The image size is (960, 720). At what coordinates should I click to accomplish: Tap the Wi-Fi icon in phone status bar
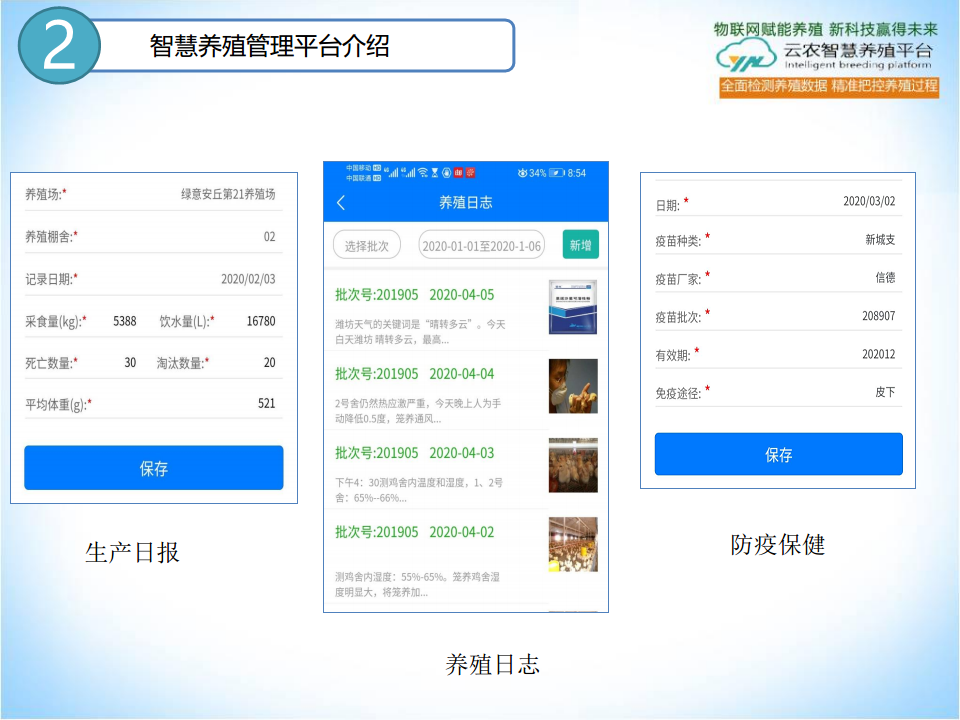coord(422,173)
